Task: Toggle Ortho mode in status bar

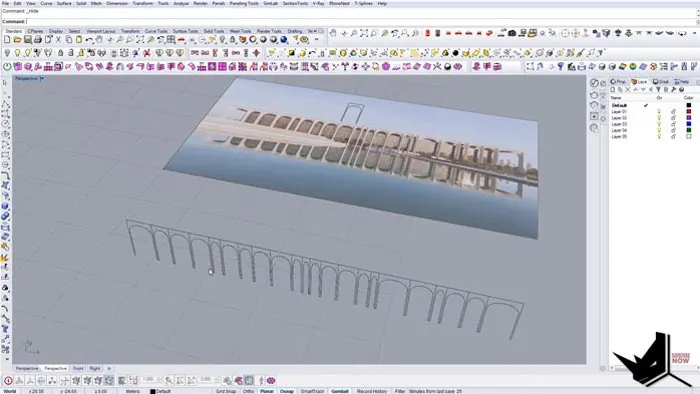Action: click(x=248, y=391)
